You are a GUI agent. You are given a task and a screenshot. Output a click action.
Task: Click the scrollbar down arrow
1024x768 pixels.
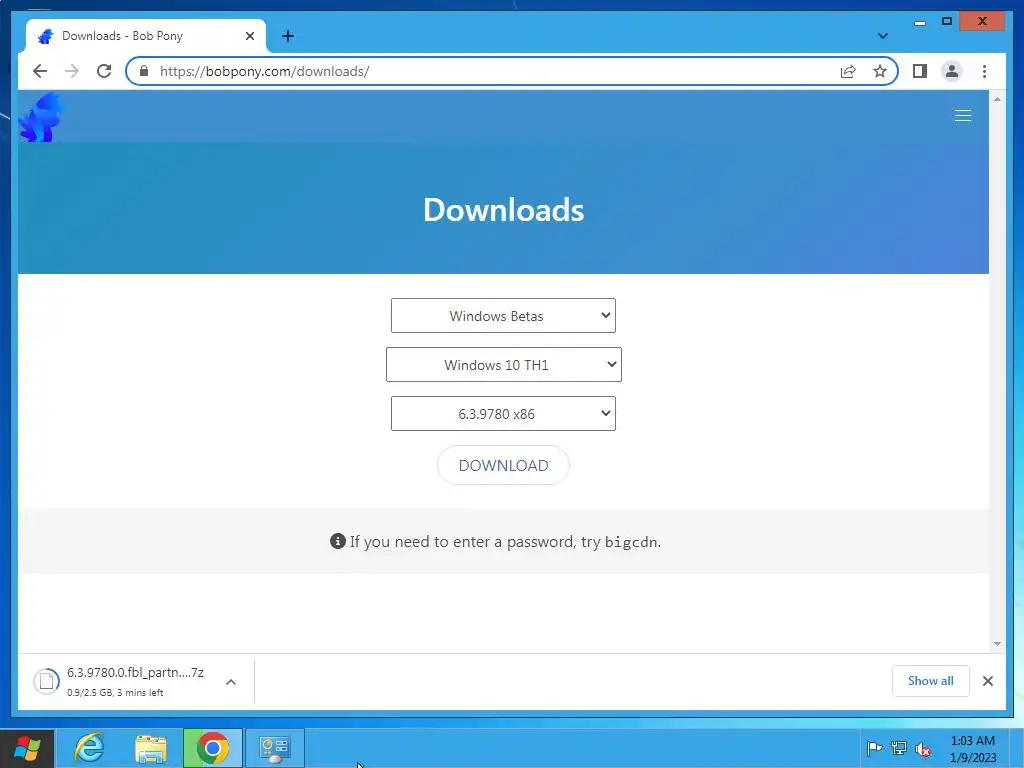[997, 643]
